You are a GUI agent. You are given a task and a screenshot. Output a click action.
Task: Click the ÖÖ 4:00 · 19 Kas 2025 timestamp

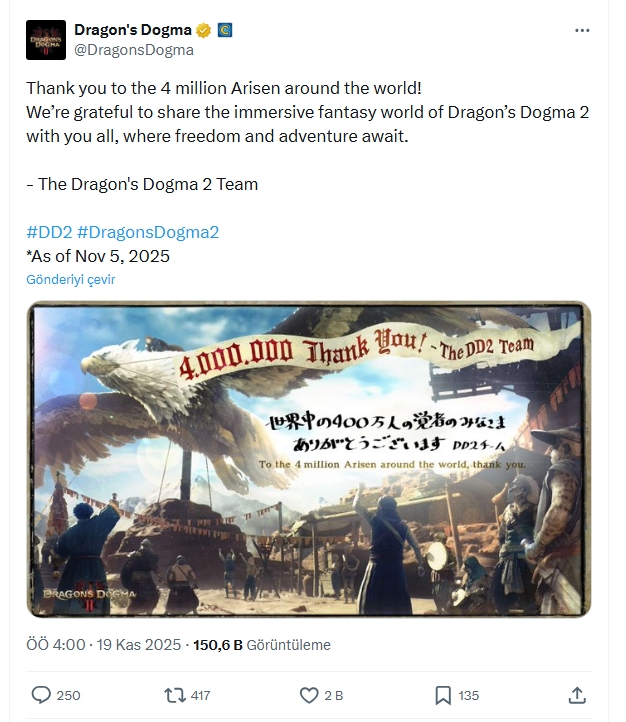(x=104, y=645)
